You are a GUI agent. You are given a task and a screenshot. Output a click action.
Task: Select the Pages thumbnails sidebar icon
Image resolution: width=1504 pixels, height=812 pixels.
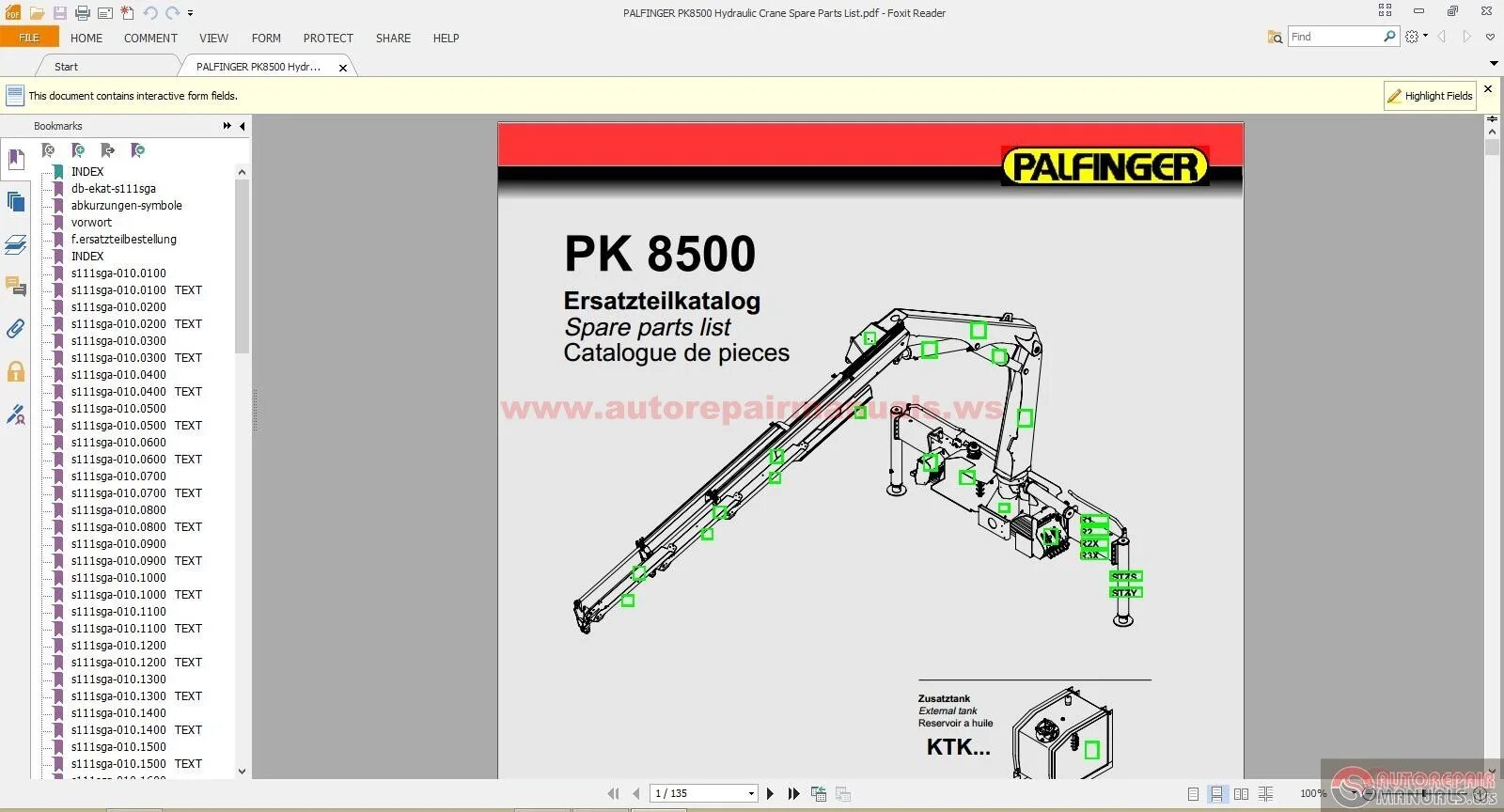coord(16,201)
